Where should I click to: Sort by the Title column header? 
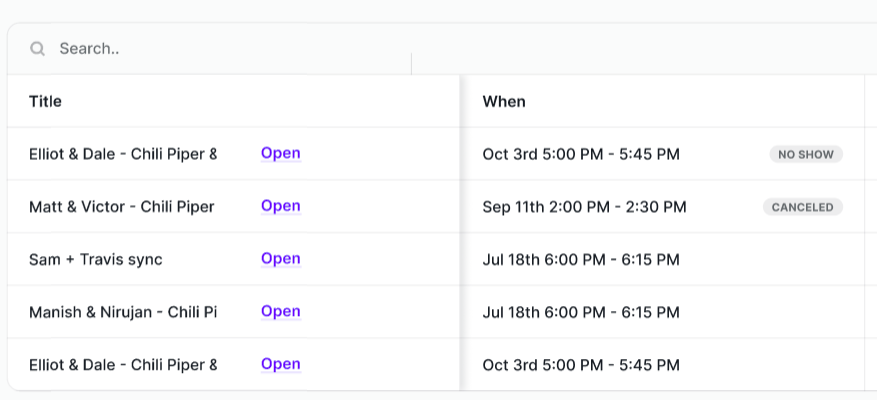point(45,101)
